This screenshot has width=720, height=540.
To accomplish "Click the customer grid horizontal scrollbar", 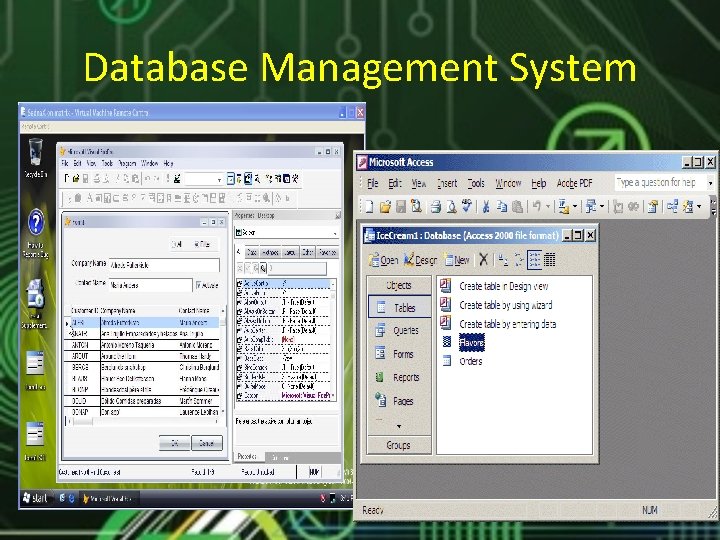I will [143, 421].
